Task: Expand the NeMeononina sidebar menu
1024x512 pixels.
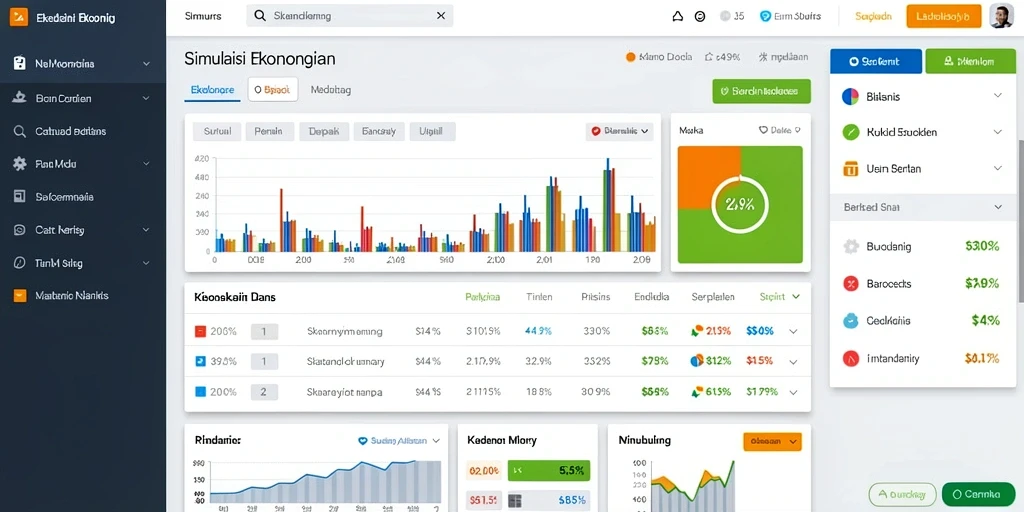Action: (146, 64)
